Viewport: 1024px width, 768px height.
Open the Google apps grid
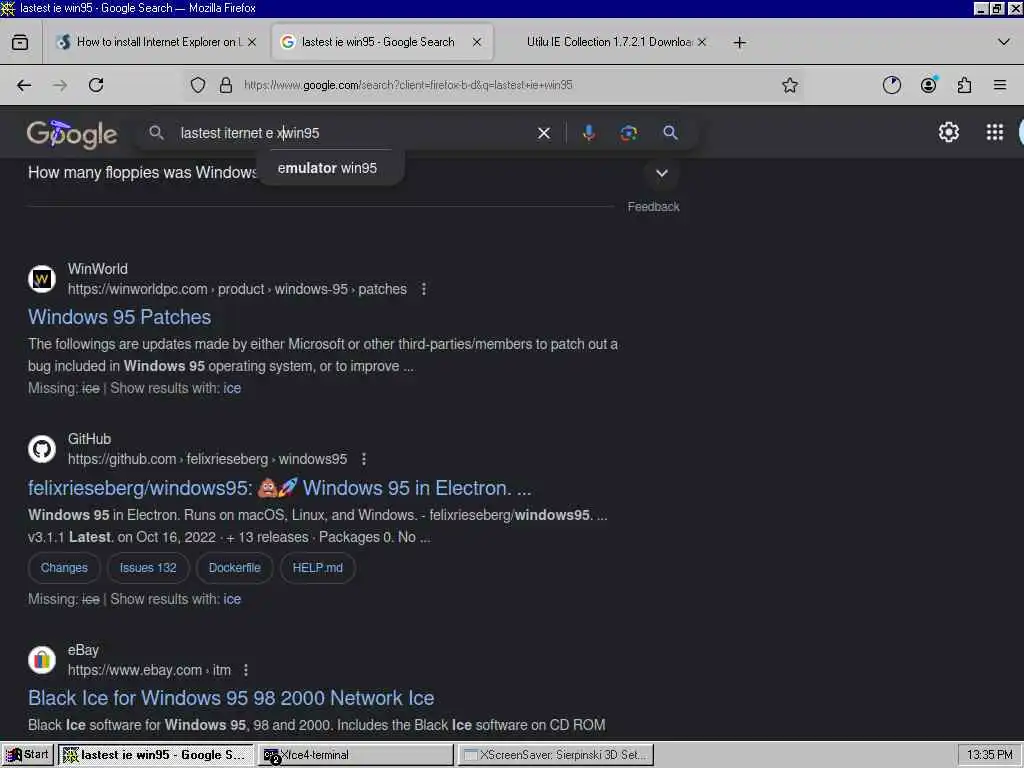click(x=995, y=133)
